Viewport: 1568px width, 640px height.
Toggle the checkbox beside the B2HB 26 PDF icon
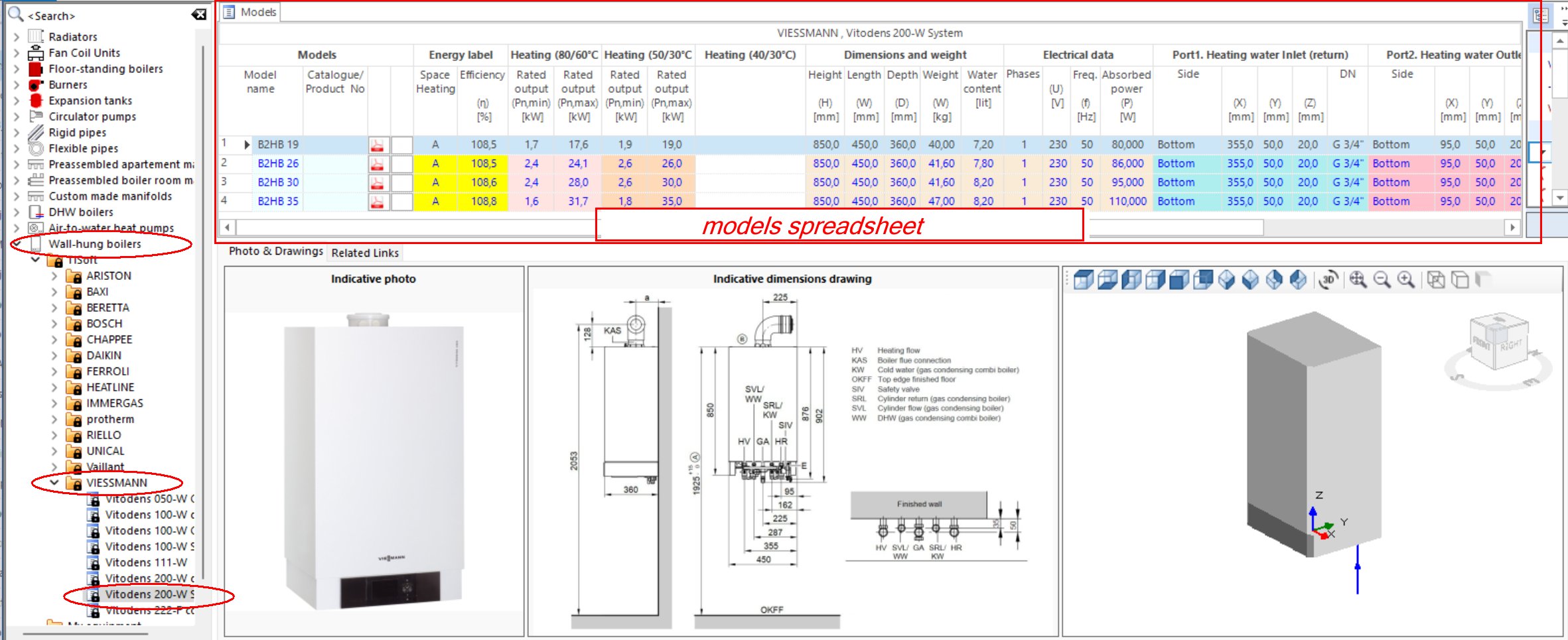[402, 163]
